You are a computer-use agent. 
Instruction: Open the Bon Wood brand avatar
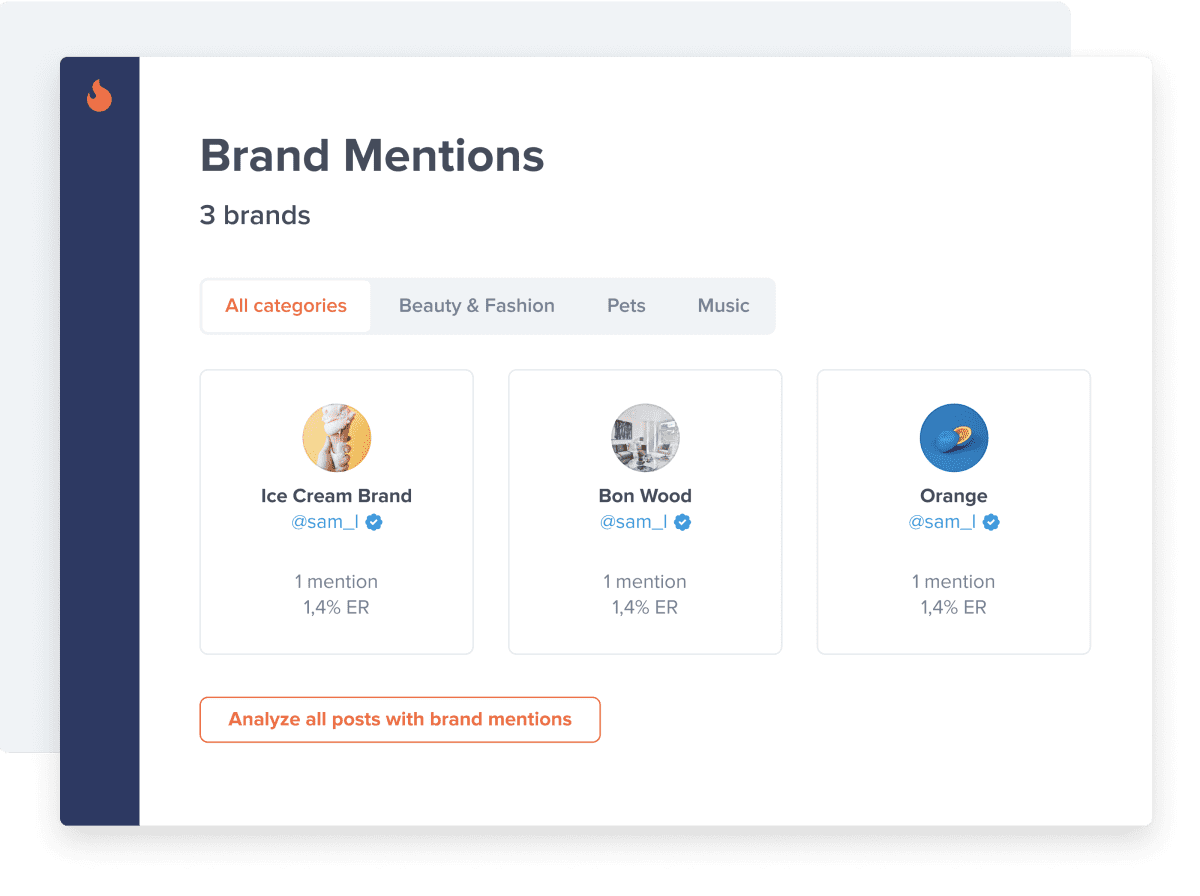[645, 437]
